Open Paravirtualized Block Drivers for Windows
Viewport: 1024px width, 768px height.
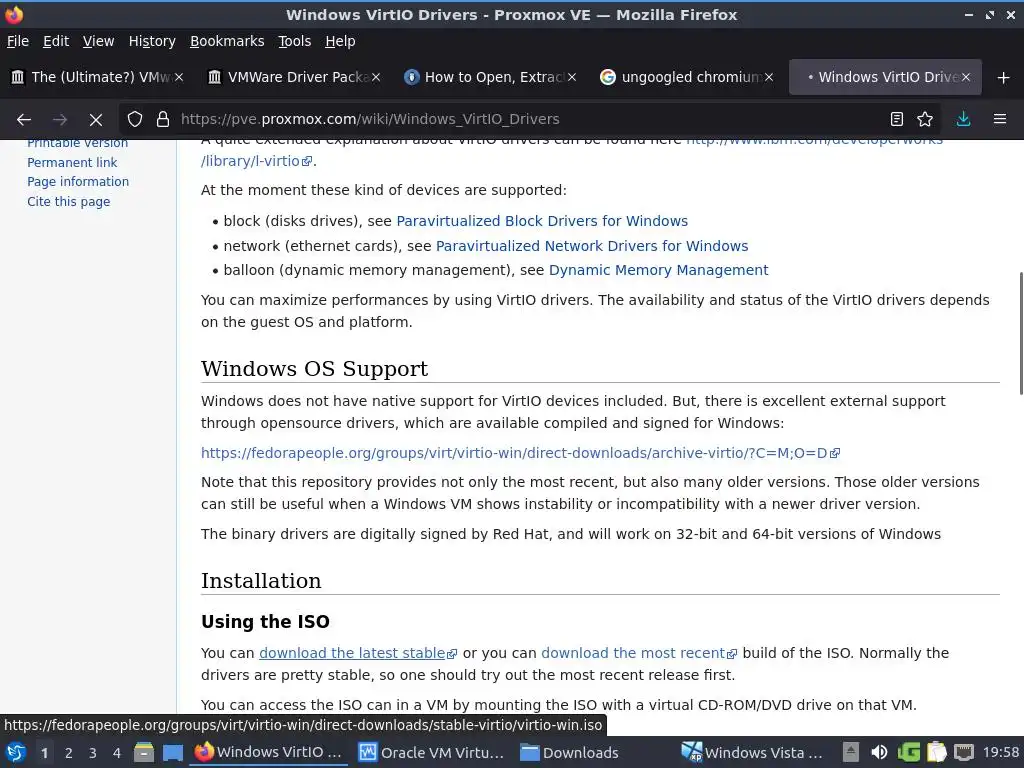[x=542, y=221]
